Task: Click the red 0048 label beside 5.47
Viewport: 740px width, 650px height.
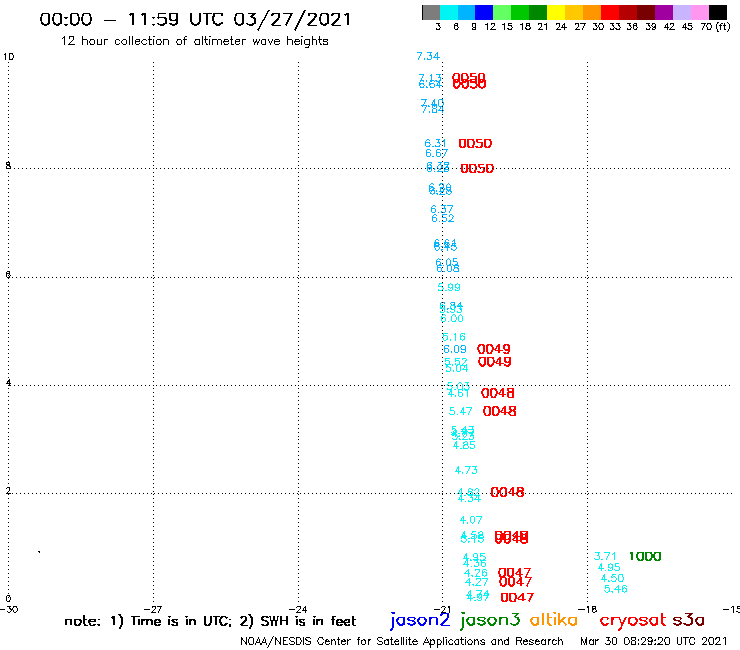Action: [499, 411]
